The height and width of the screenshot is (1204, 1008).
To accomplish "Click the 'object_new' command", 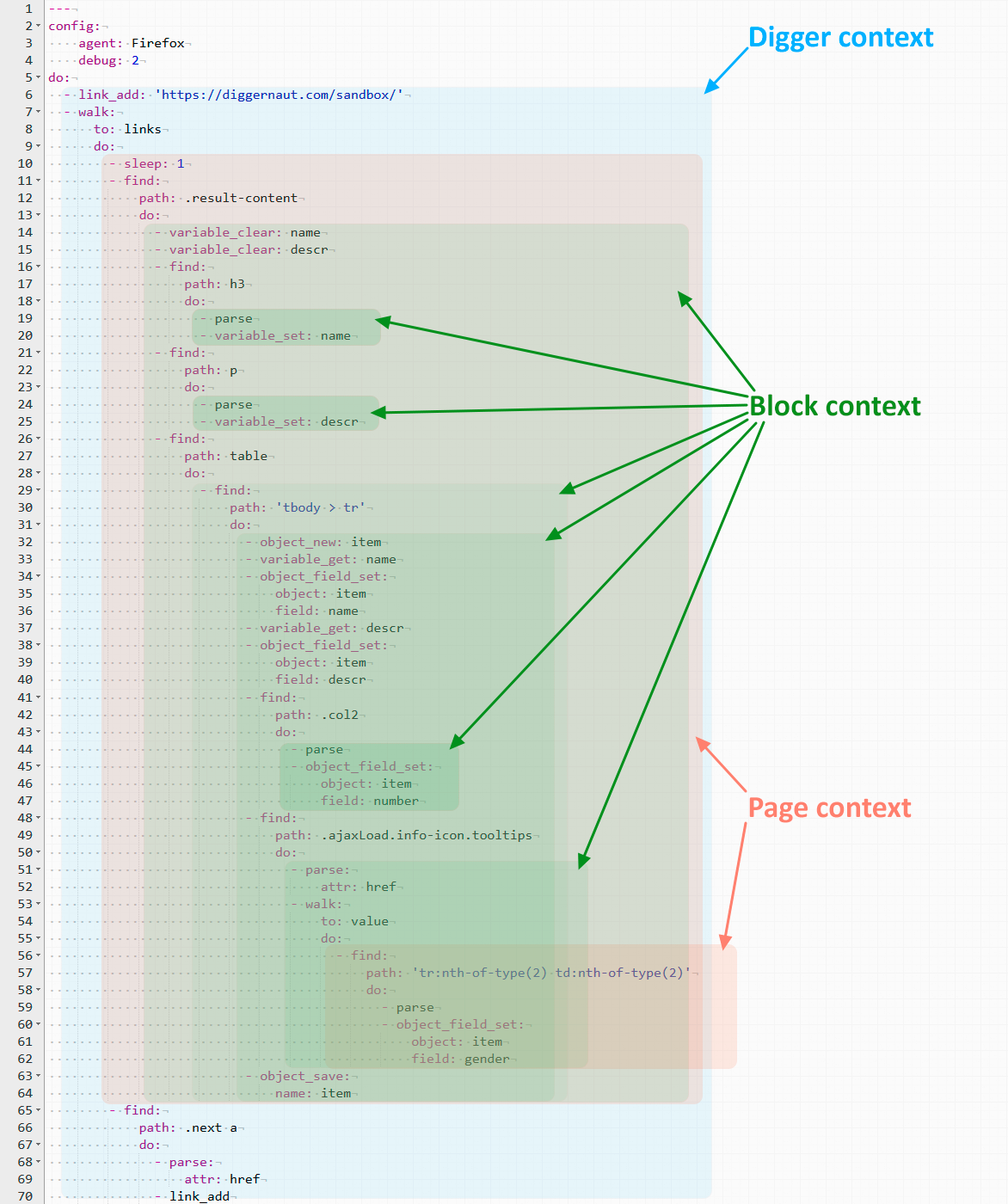I will pyautogui.click(x=298, y=542).
